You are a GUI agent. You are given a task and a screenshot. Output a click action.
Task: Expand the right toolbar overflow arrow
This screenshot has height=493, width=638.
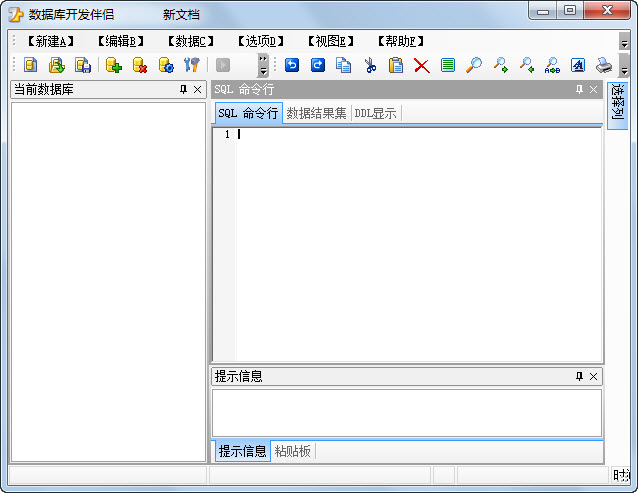[x=624, y=67]
